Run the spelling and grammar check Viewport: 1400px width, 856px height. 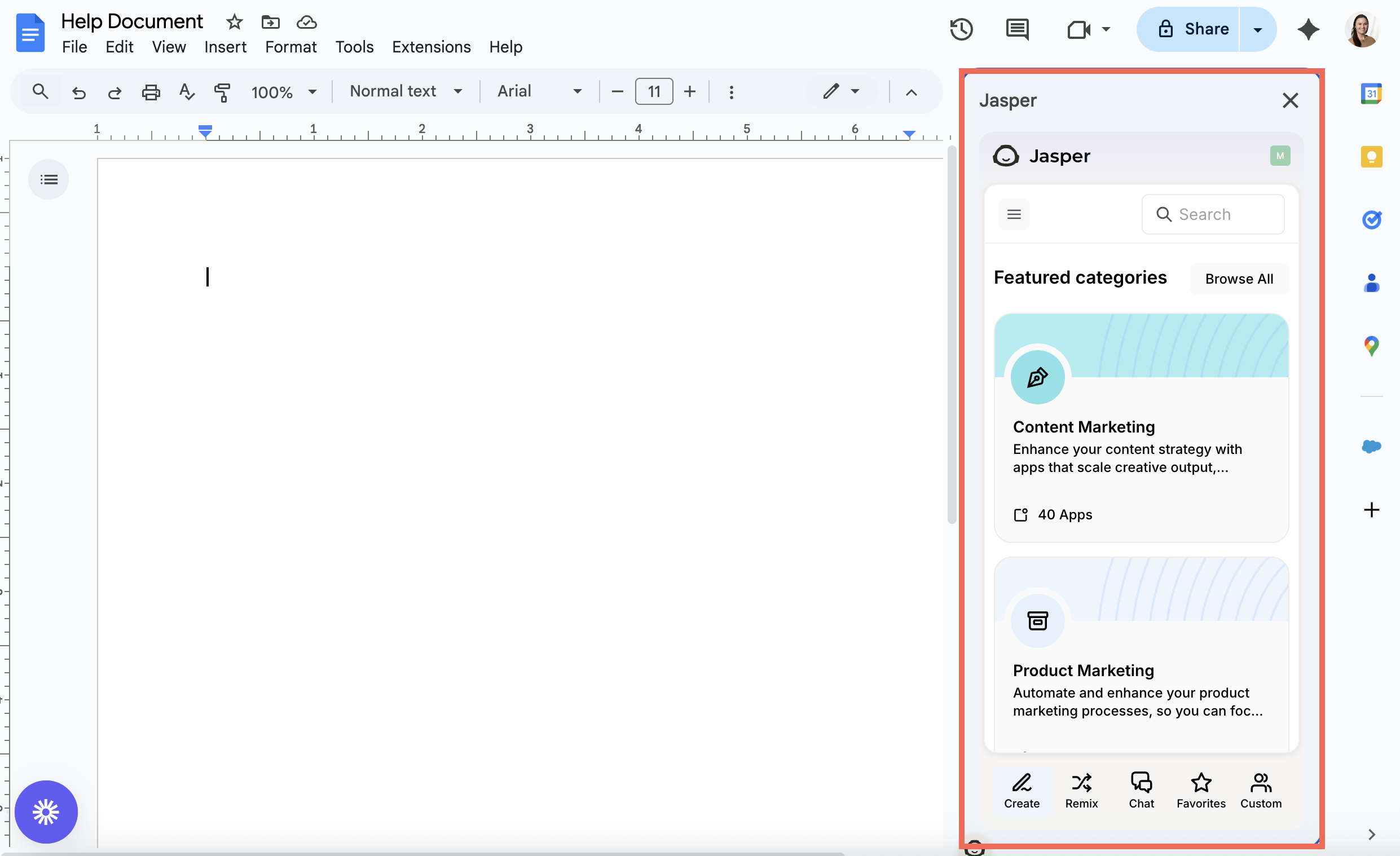coord(186,91)
